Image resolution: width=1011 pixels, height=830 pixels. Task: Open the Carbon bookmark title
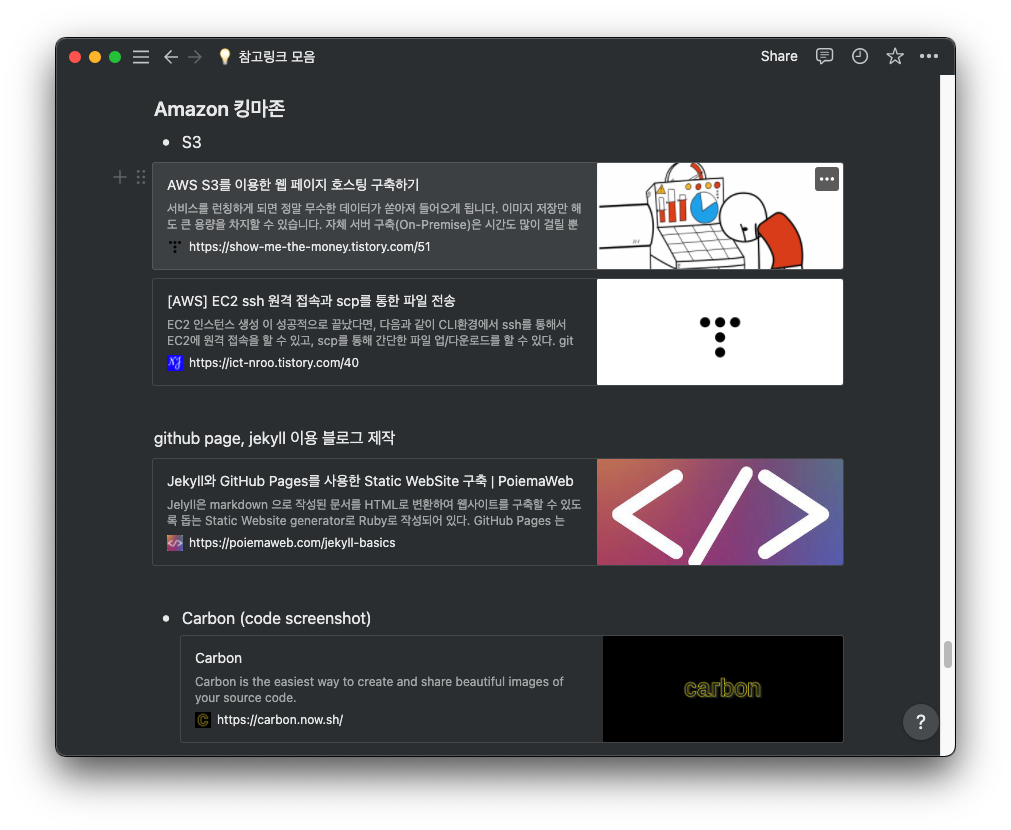(x=219, y=658)
